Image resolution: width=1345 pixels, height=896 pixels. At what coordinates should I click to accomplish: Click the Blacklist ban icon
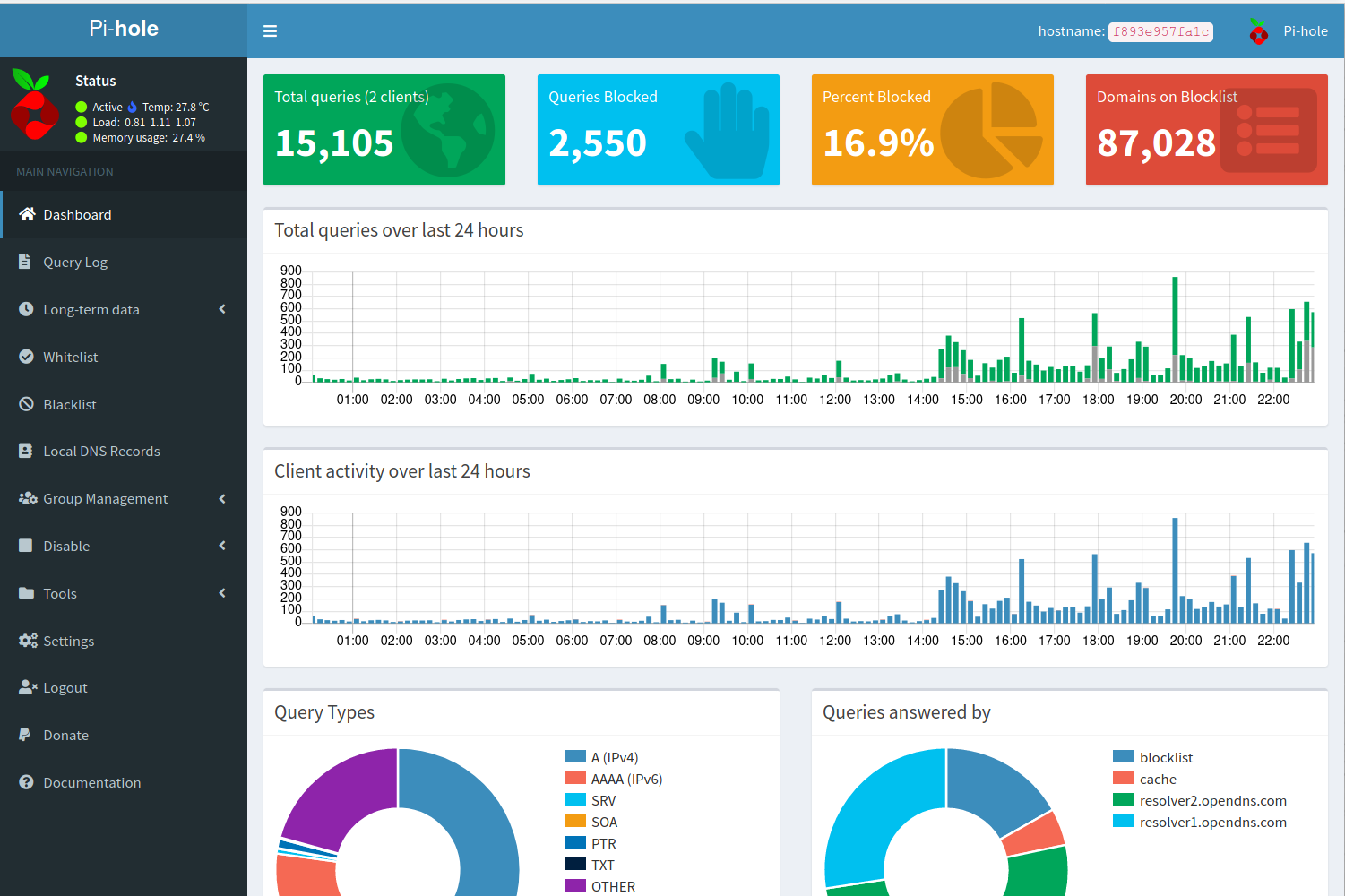coord(27,404)
